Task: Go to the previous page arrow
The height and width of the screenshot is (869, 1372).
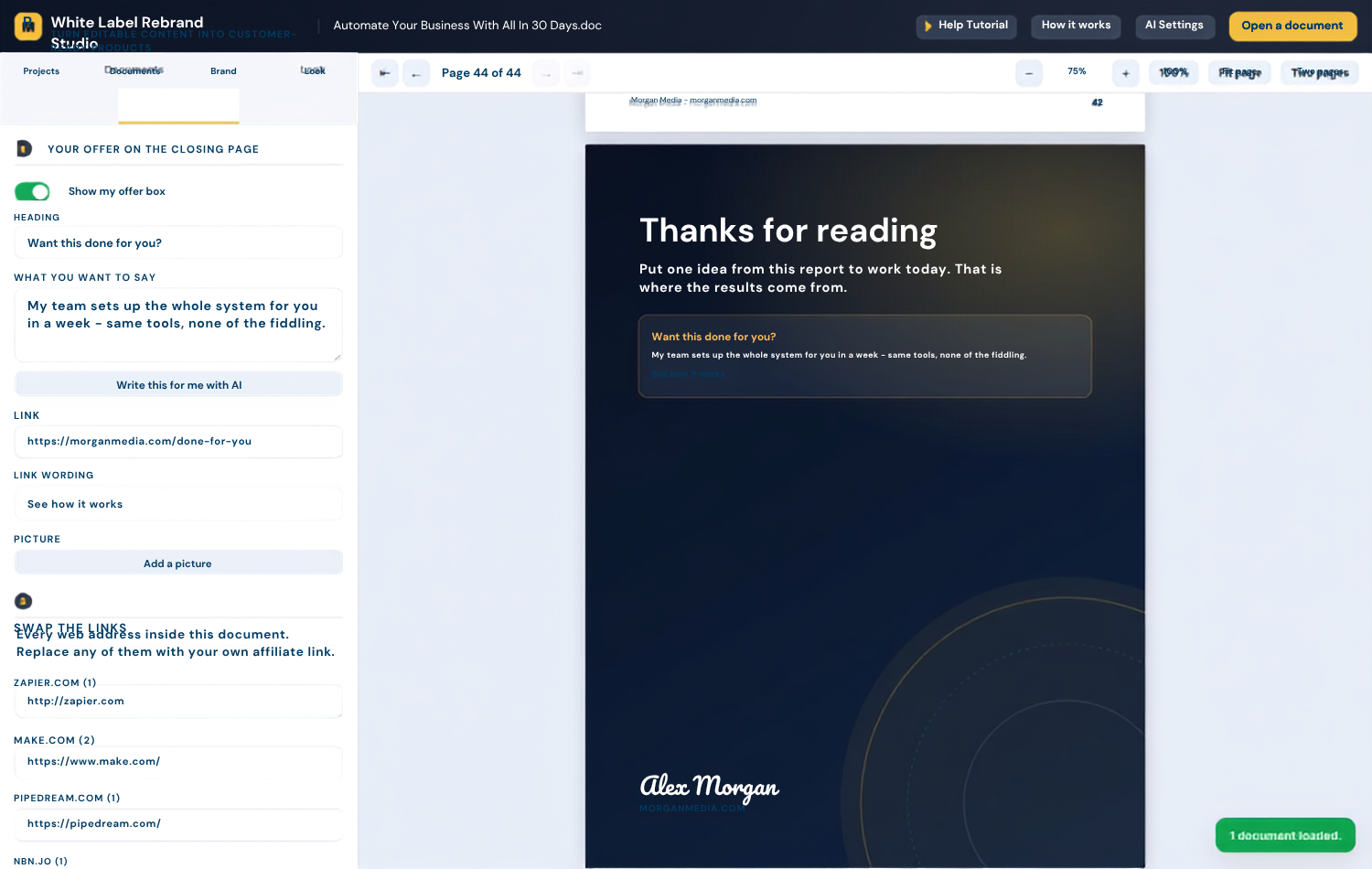Action: point(416,73)
